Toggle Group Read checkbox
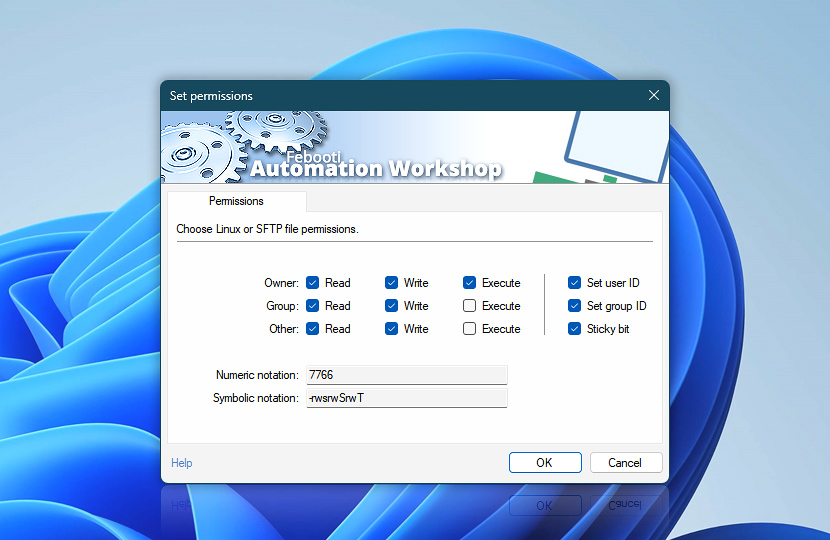 [x=312, y=305]
